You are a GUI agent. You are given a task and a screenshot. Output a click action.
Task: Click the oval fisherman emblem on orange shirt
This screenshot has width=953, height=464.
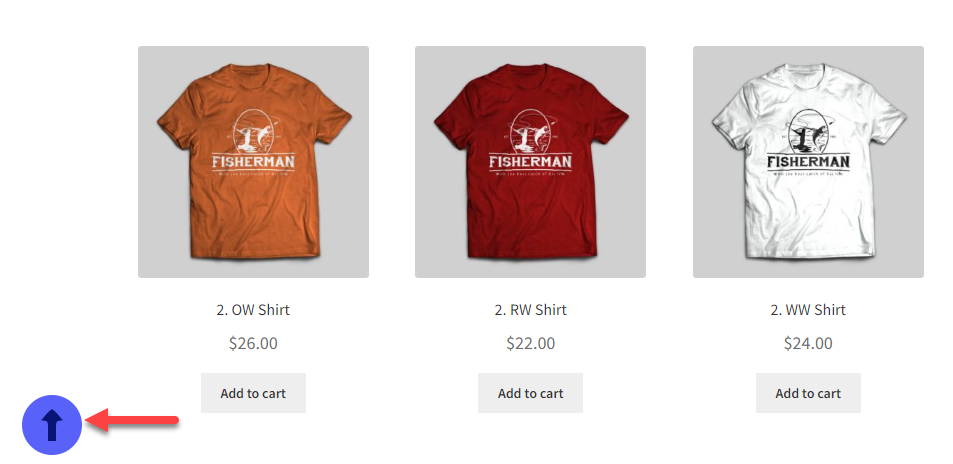253,130
